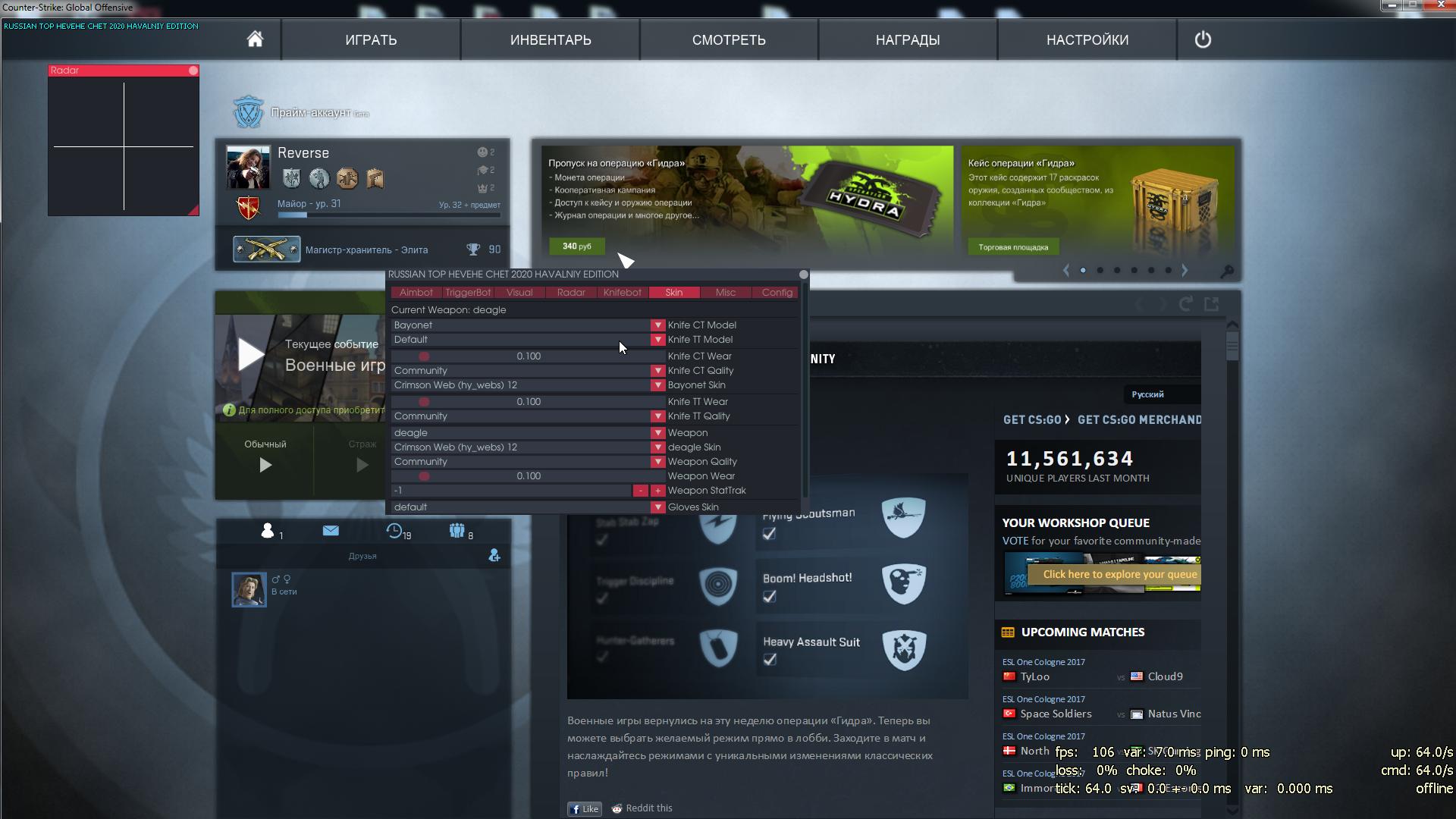Increase Weapon StatTrak with plus button
Screen dimensions: 1456x819
click(x=657, y=491)
